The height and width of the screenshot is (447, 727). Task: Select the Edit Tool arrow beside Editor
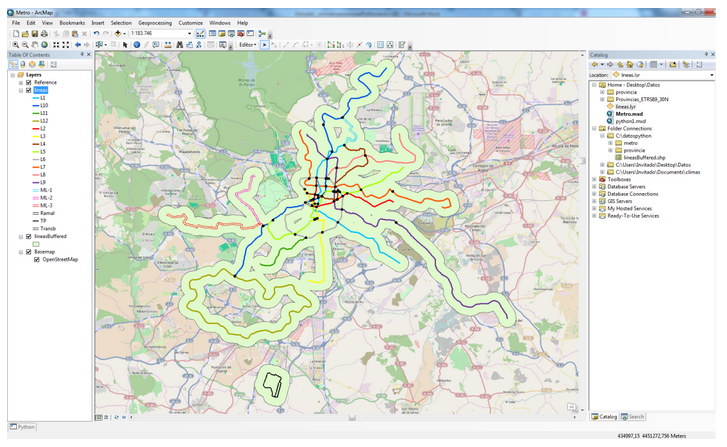(x=264, y=45)
